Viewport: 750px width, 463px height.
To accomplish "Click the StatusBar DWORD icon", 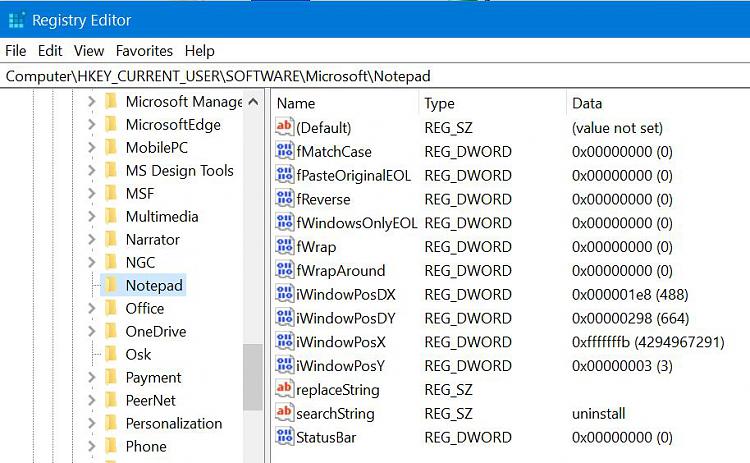I will tap(285, 436).
